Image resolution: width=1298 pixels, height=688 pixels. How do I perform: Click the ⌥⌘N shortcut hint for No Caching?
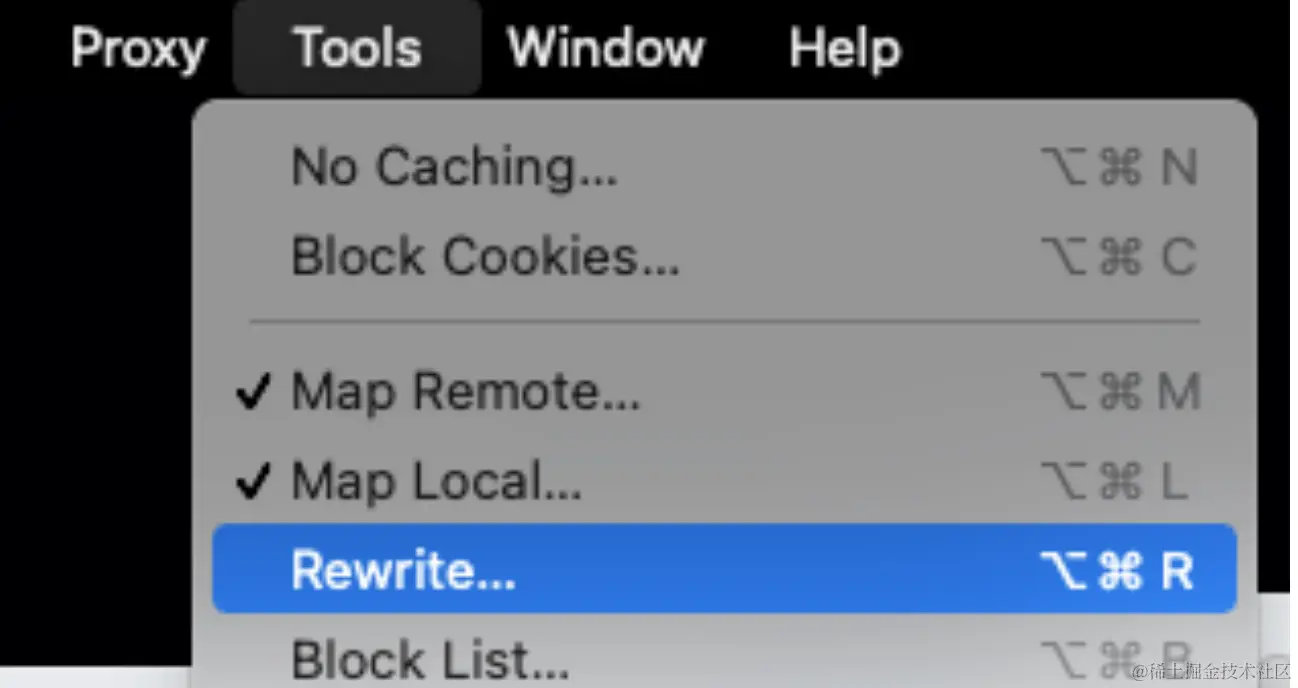[1118, 168]
